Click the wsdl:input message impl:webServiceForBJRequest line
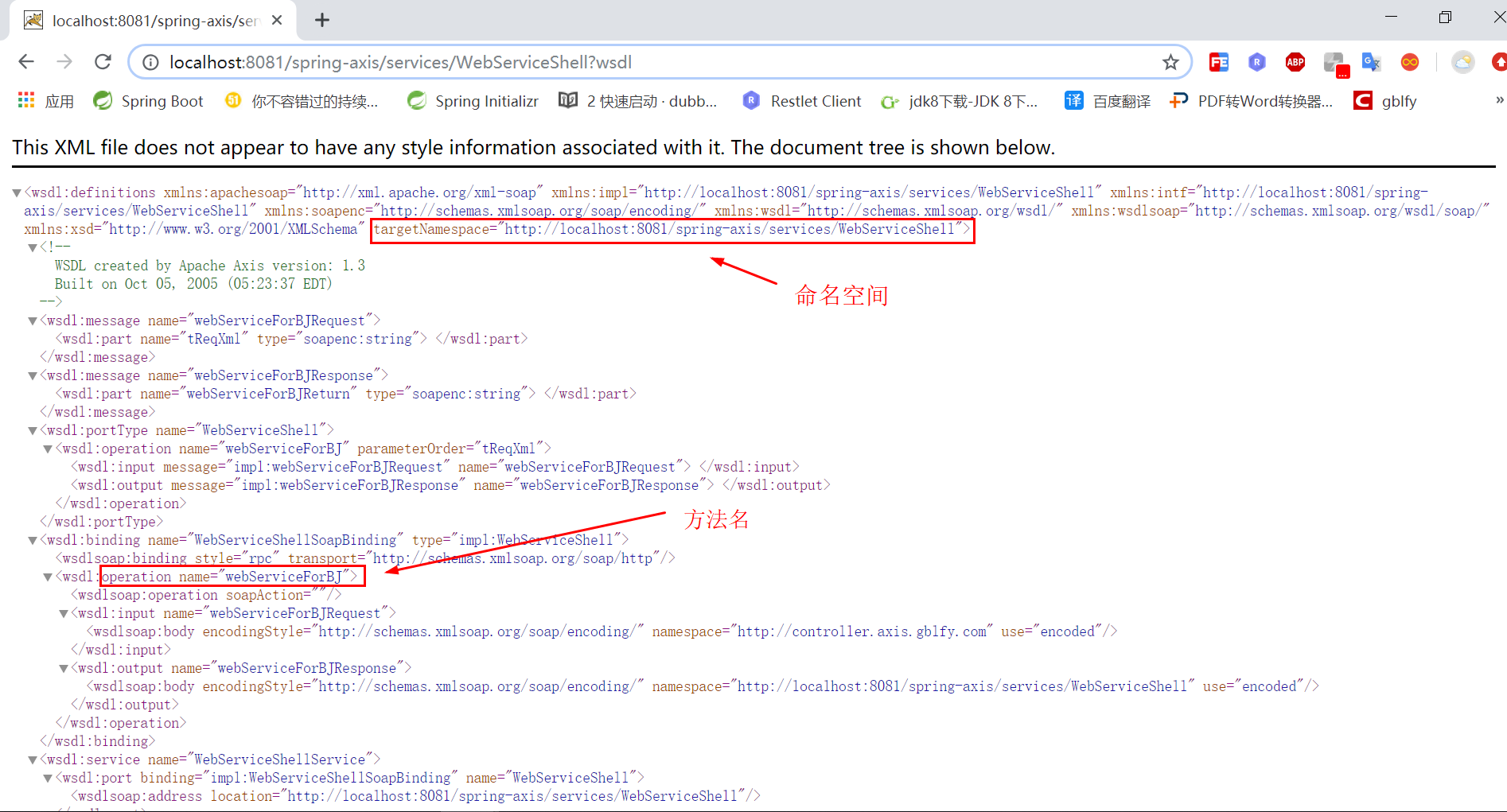The height and width of the screenshot is (812, 1507). (x=435, y=467)
